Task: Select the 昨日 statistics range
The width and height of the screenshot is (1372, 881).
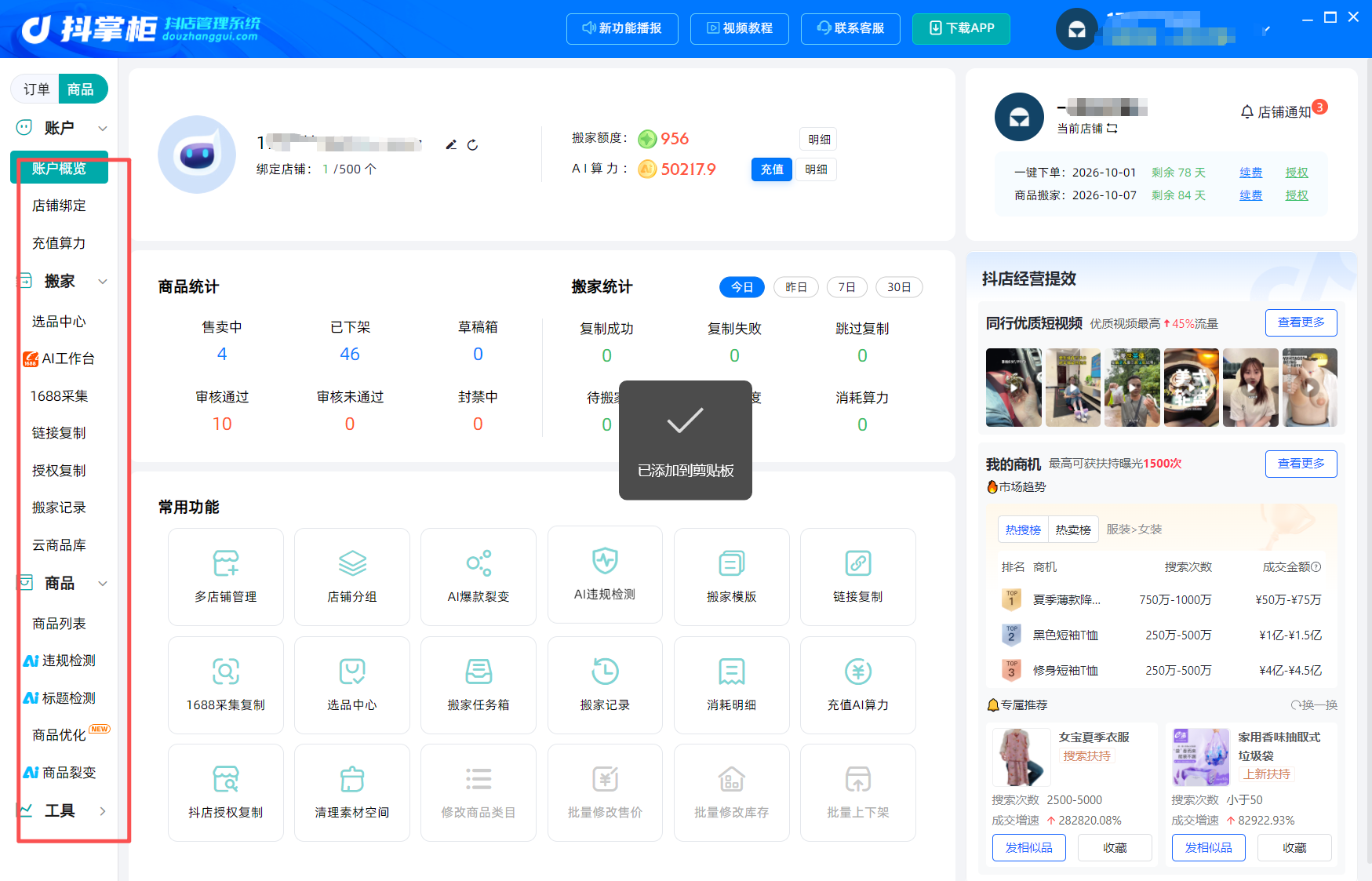Action: [x=796, y=287]
